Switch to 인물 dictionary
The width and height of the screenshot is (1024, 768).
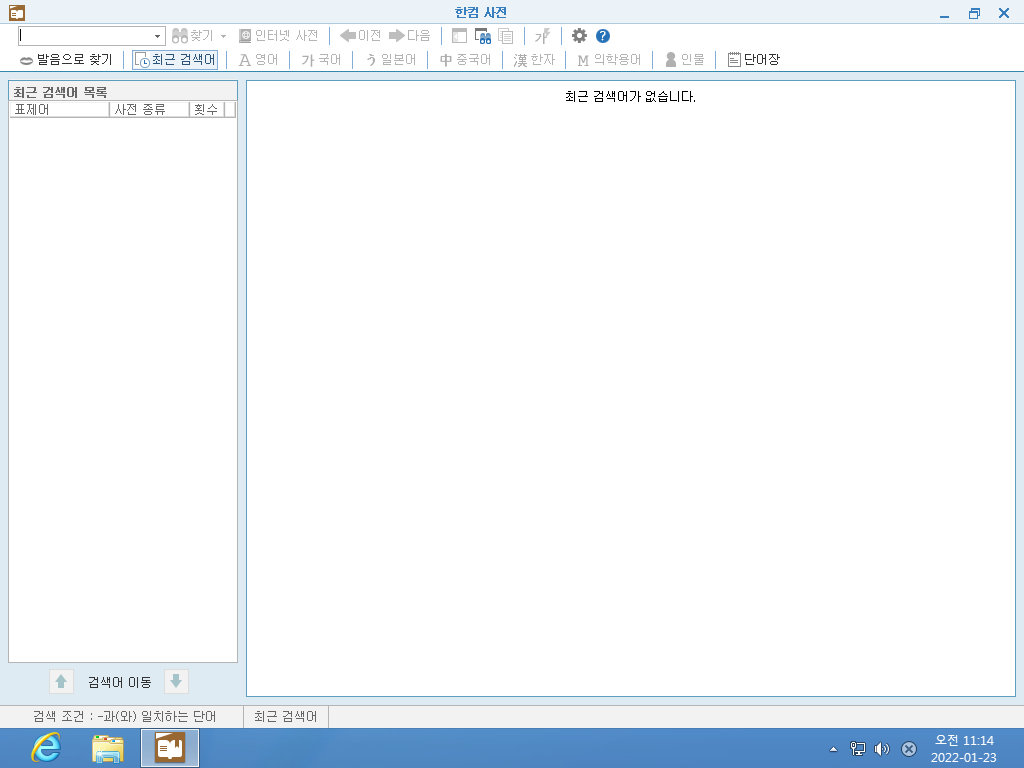click(x=685, y=59)
